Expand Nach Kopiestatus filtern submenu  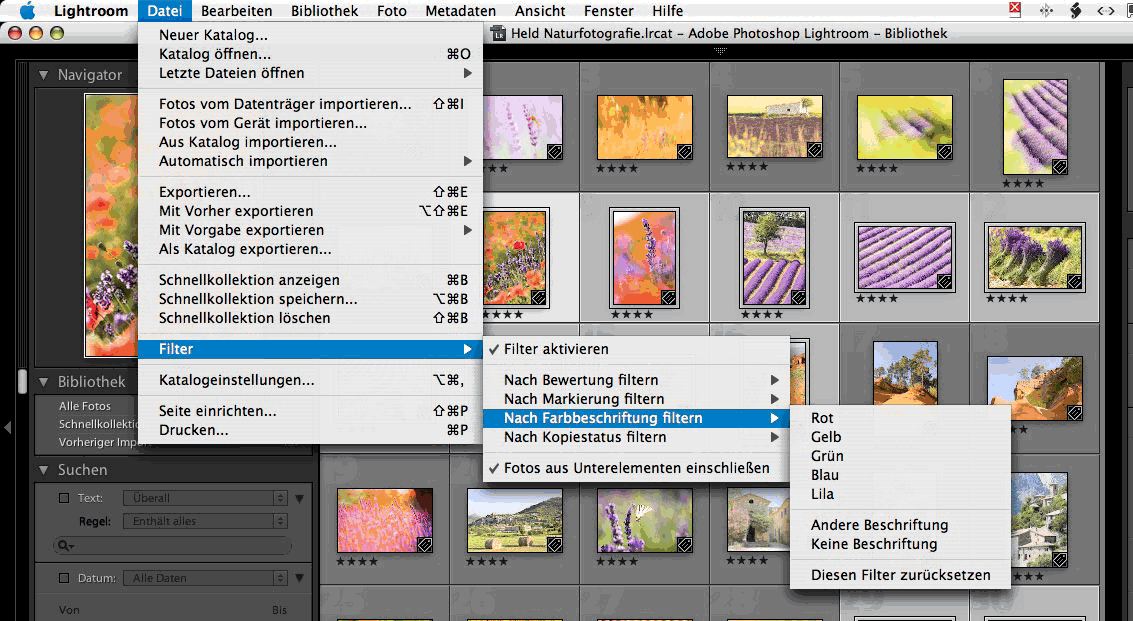636,437
